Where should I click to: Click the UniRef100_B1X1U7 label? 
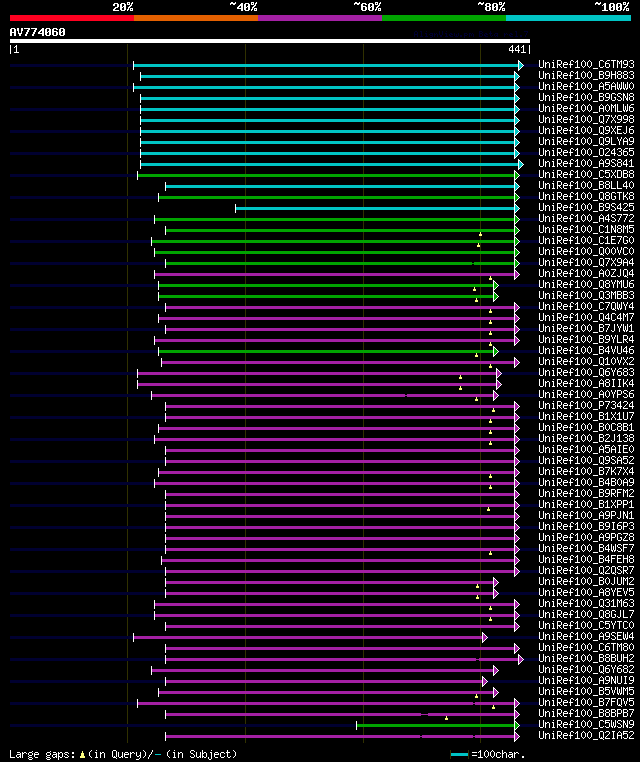[586, 416]
